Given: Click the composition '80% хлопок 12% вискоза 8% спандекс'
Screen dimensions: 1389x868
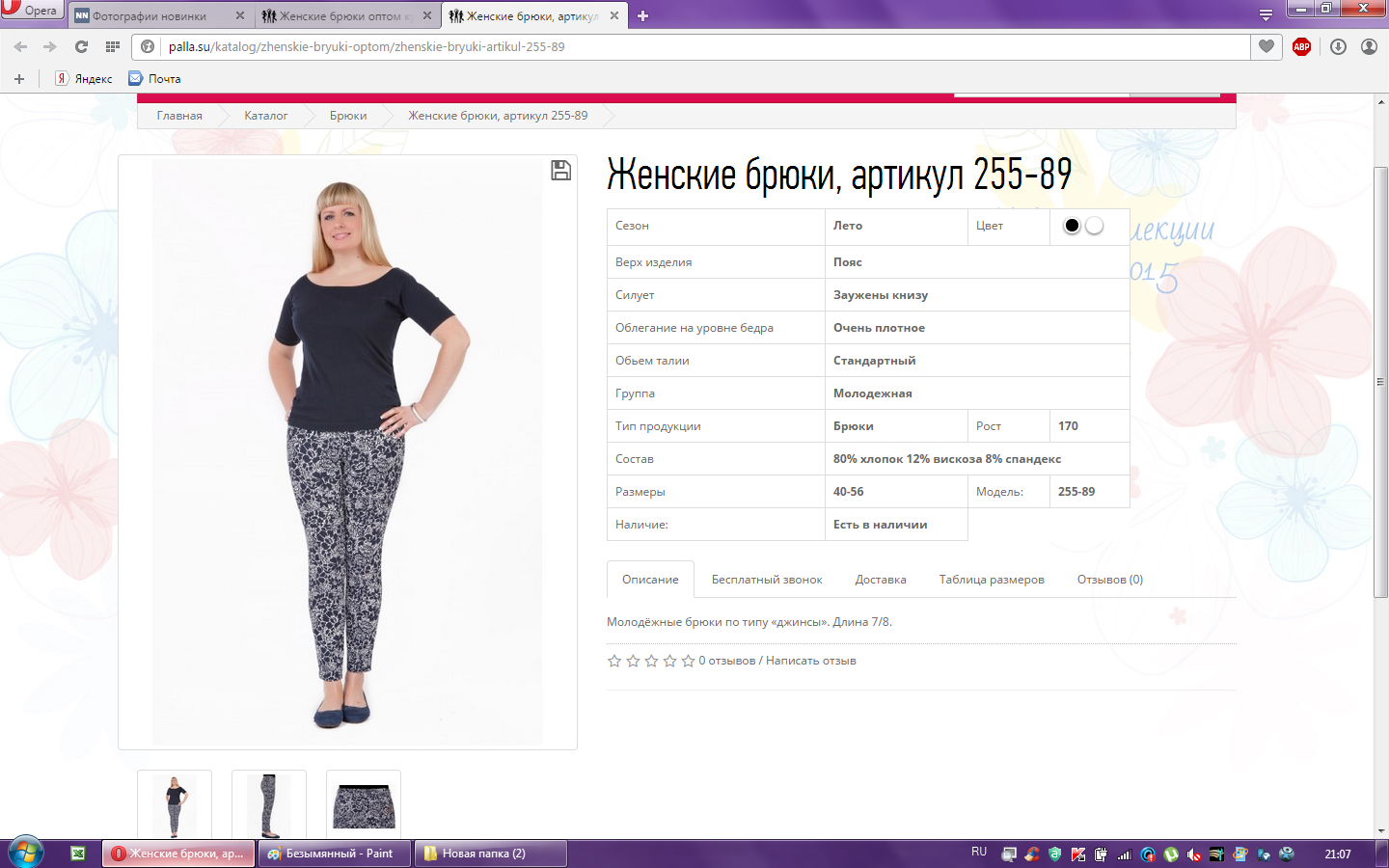Looking at the screenshot, I should coord(947,459).
